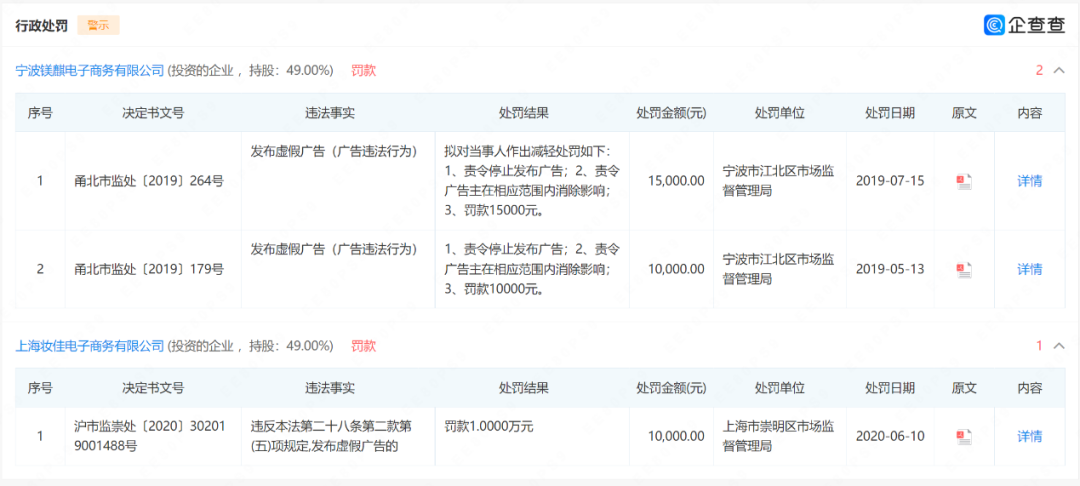This screenshot has width=1080, height=486.
Task: Click 决定书文号 header in first table
Action: 153,113
